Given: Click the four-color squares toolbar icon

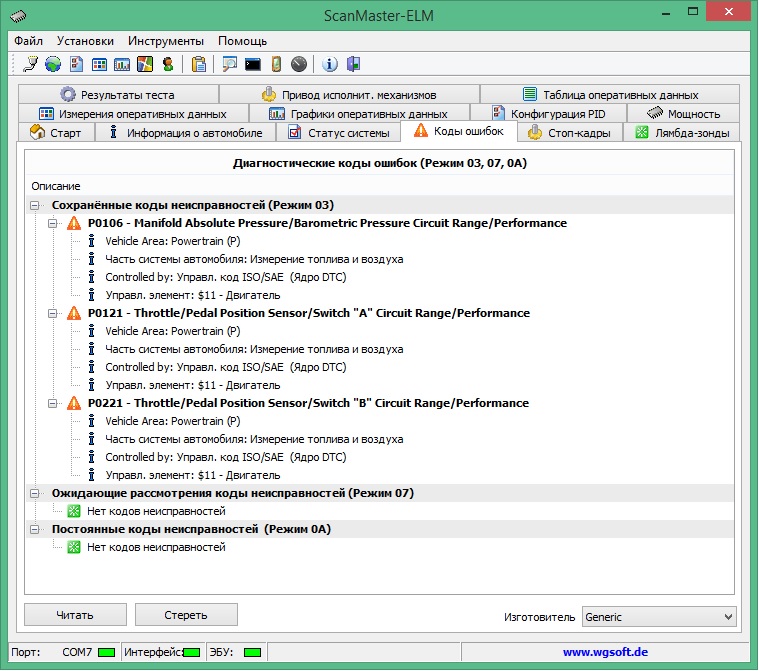Looking at the screenshot, I should (145, 64).
